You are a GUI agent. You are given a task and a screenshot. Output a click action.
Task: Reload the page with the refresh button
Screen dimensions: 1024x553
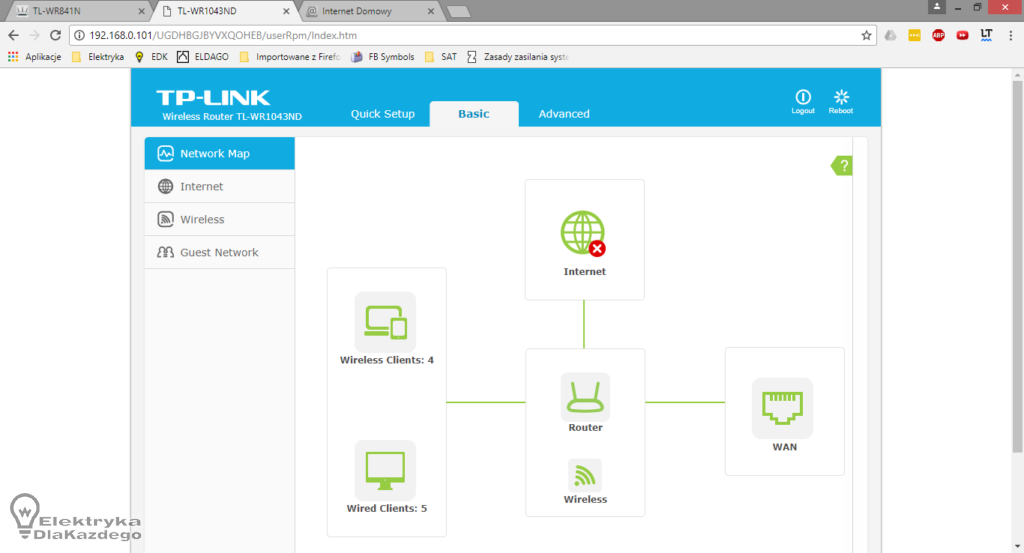(x=55, y=35)
